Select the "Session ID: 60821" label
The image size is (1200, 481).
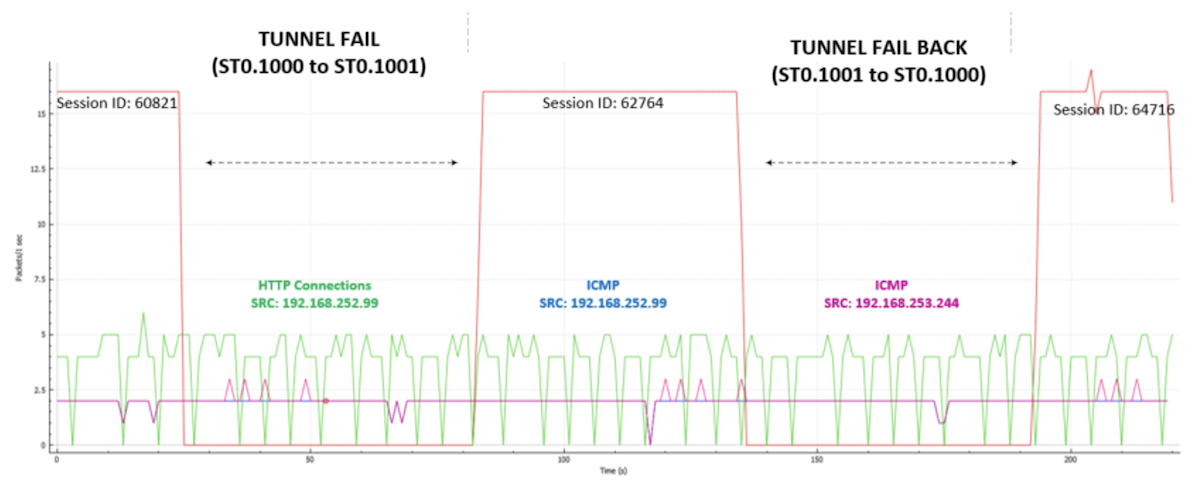[x=117, y=102]
